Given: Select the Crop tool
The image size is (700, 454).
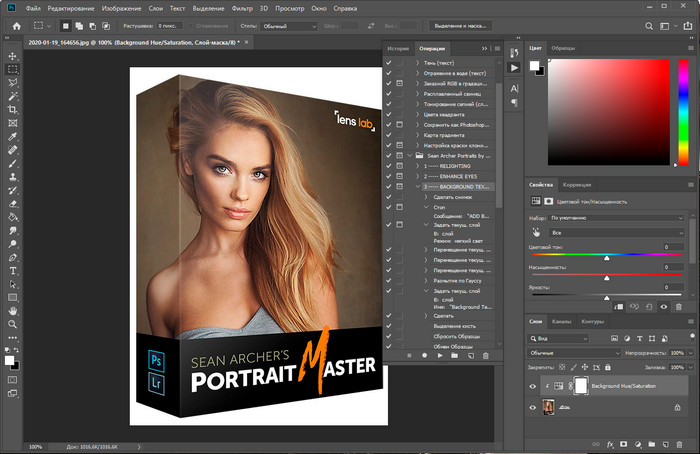Looking at the screenshot, I should (x=13, y=109).
